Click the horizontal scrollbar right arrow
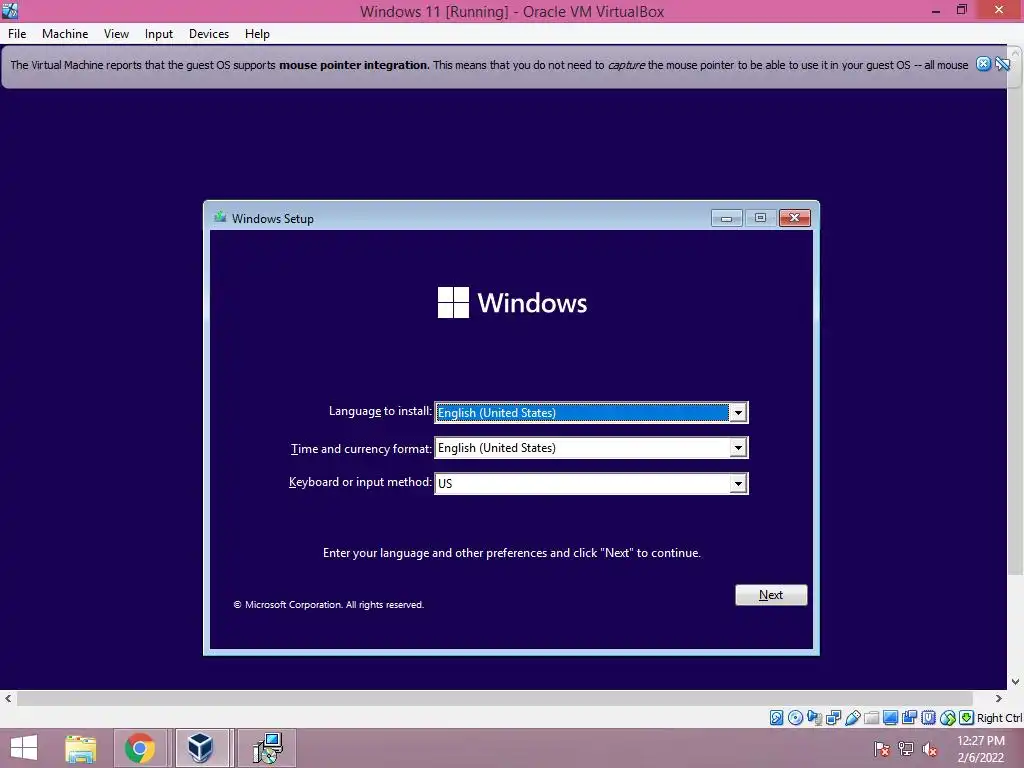 (999, 698)
